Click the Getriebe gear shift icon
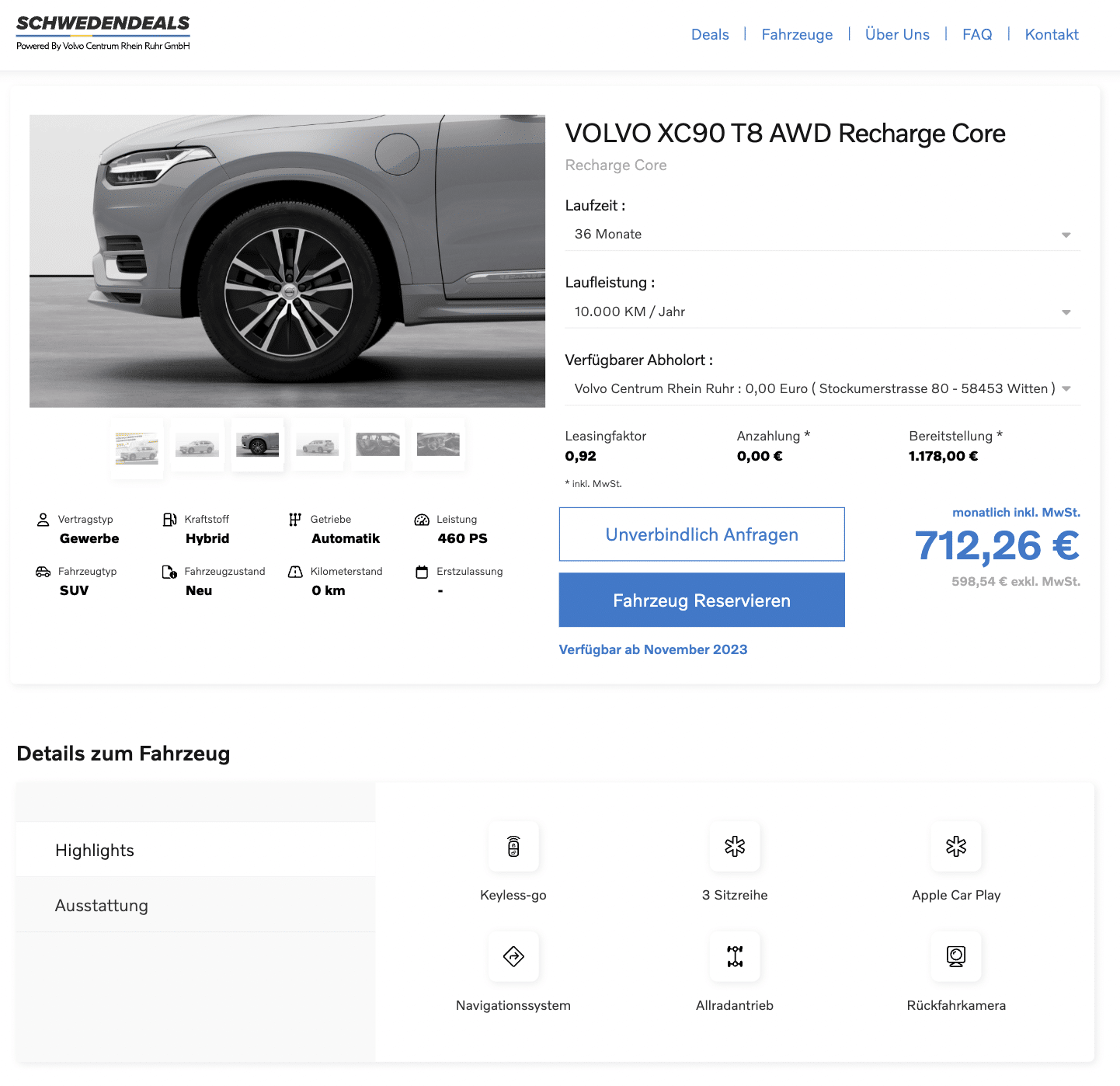Viewport: 1120px width, 1086px height. tap(295, 520)
